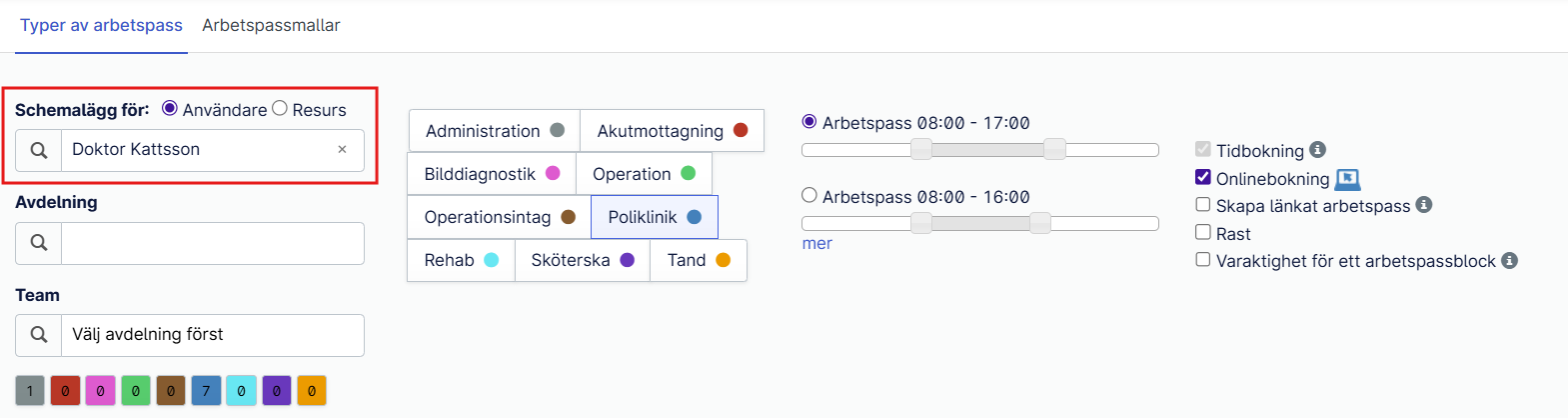Open the Typer av arbetspass tab
This screenshot has height=418, width=1568.
pyautogui.click(x=101, y=25)
